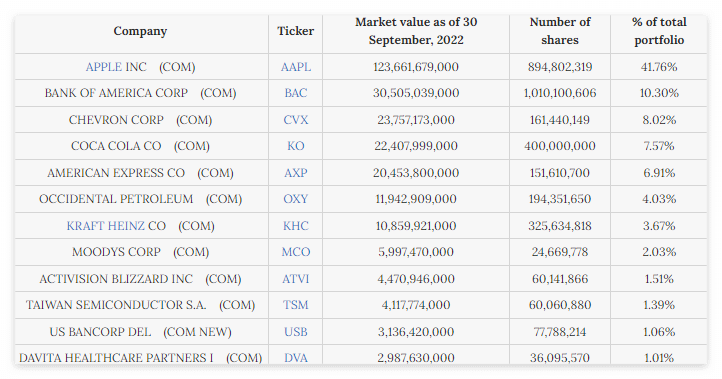Click the AAPL ticker link
Screen dimensions: 722x379
(x=296, y=67)
